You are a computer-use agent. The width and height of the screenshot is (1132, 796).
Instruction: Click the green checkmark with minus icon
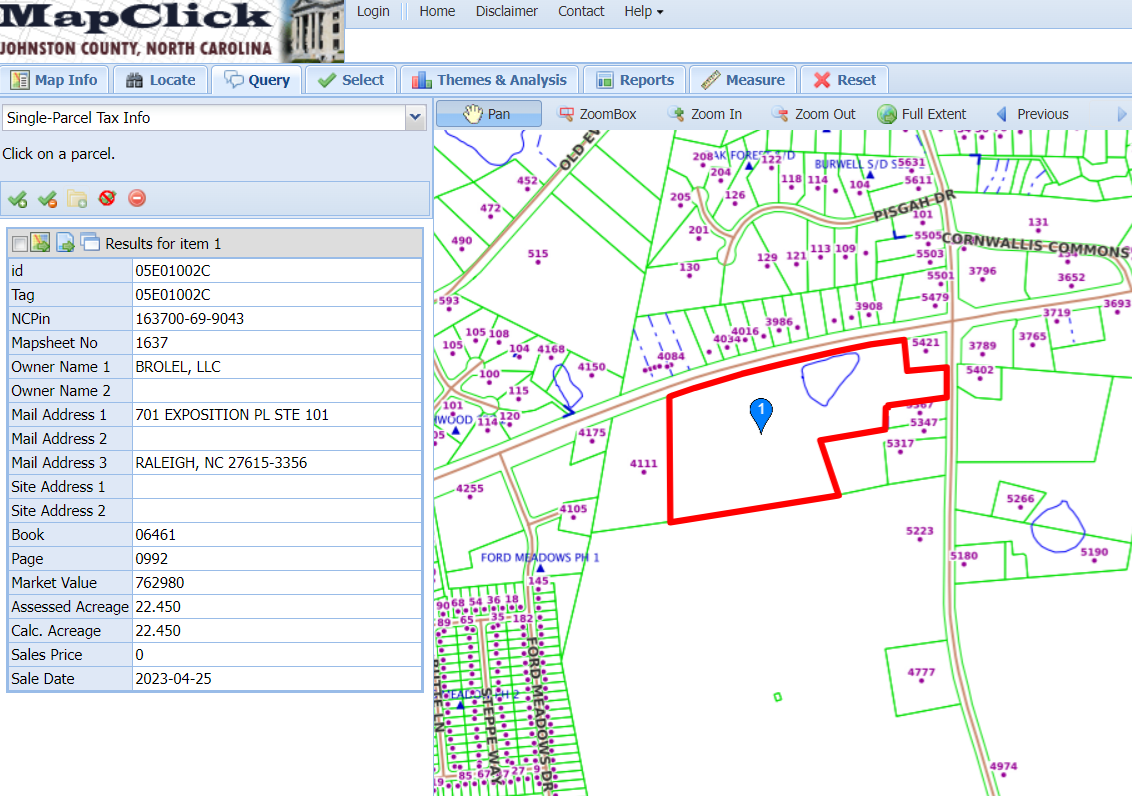[x=47, y=198]
